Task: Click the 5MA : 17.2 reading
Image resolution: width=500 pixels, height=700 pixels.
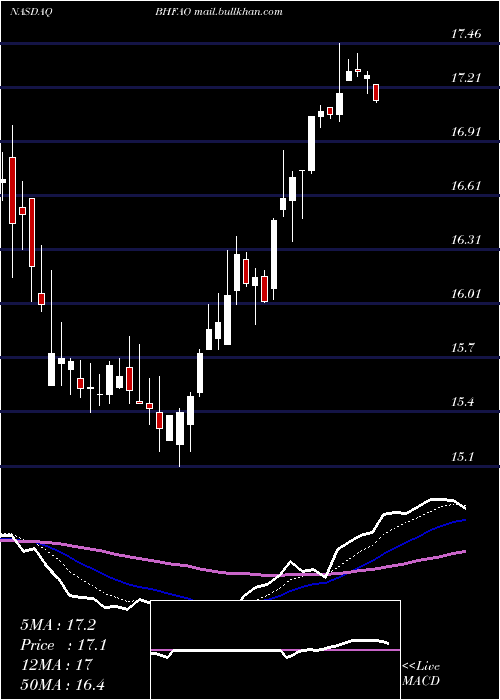Action: point(58,625)
